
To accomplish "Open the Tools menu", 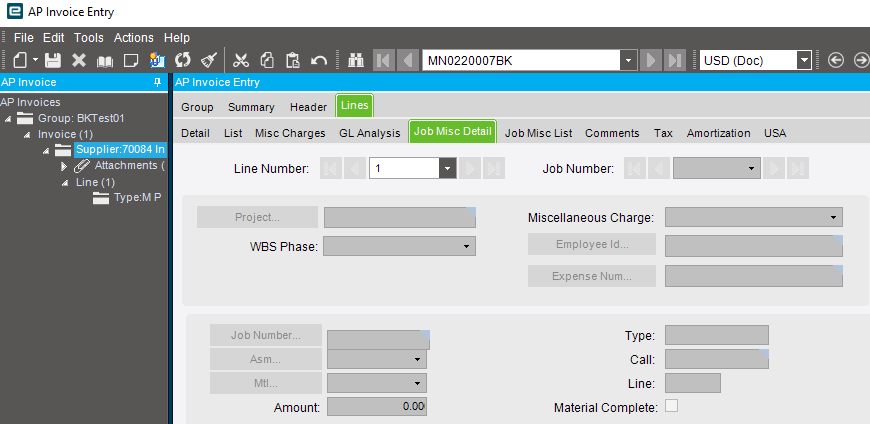I will point(89,38).
